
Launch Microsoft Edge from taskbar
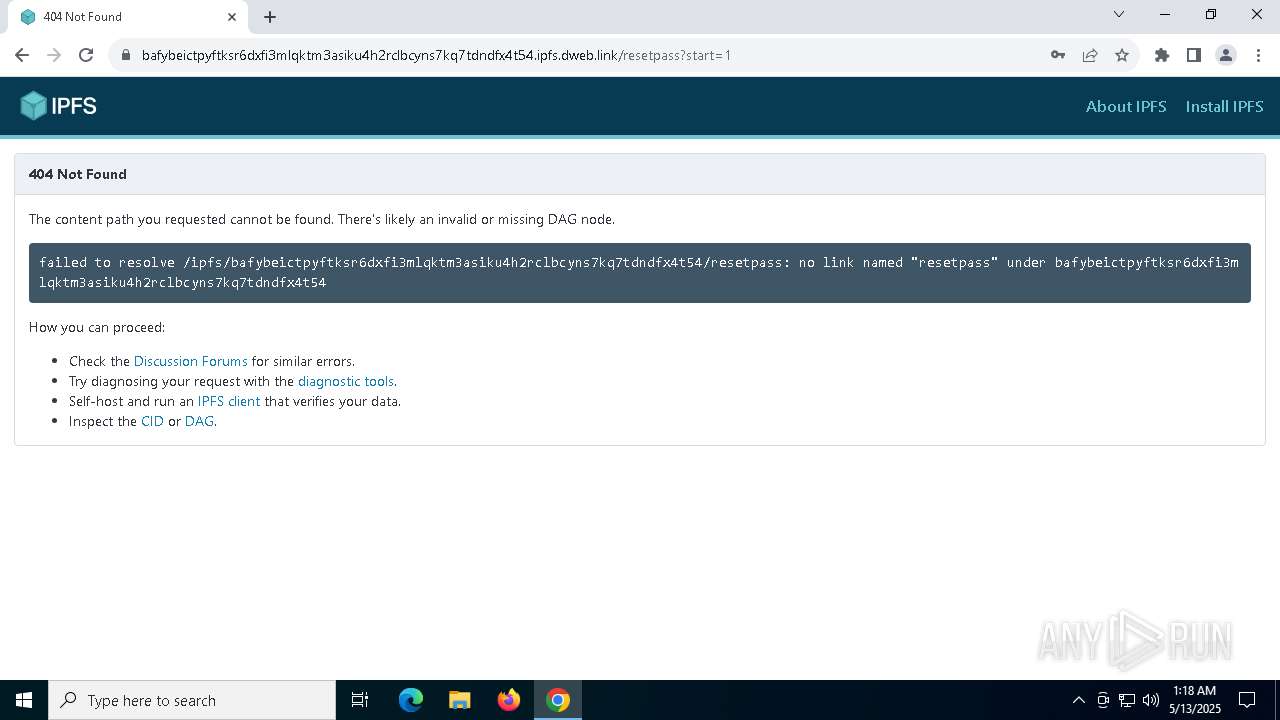pos(411,700)
